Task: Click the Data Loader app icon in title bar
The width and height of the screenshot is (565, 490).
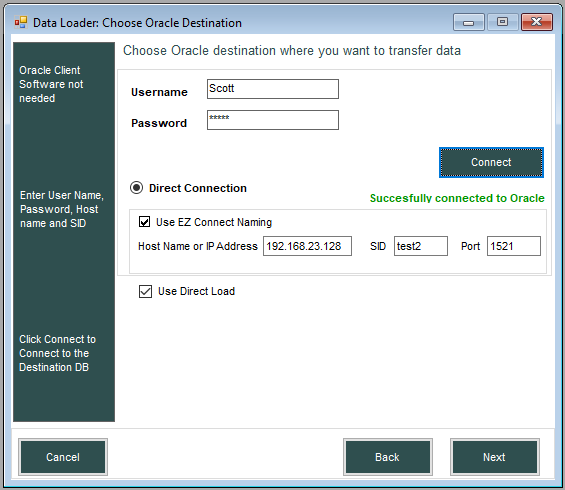Action: point(21,22)
